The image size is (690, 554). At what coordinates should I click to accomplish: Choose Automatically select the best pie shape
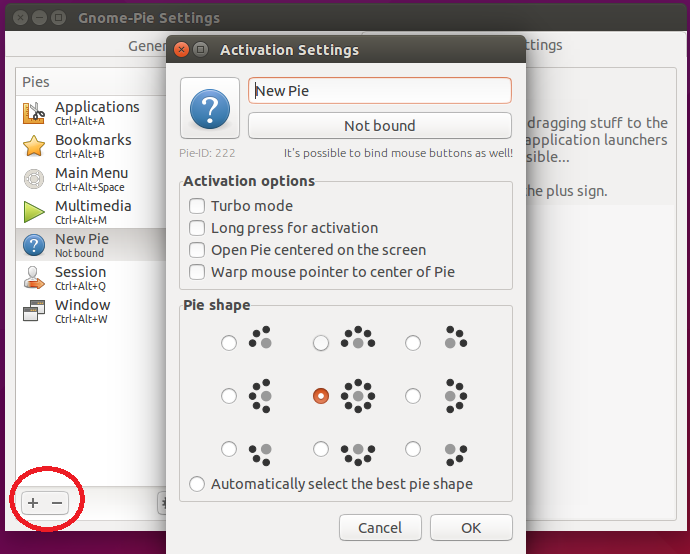coord(197,484)
